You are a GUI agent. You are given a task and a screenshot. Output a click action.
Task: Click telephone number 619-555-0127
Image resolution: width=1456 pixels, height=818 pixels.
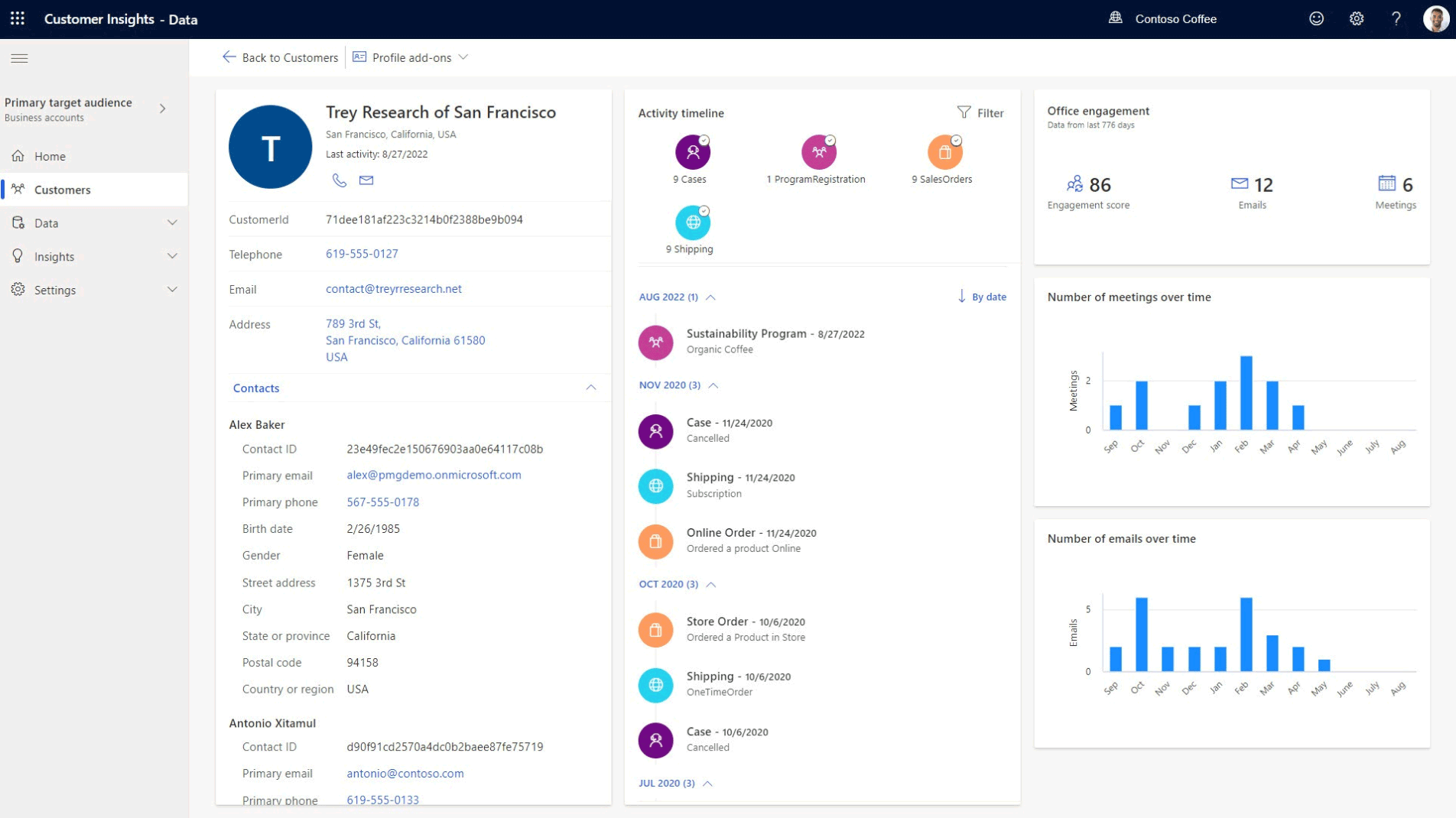pos(362,254)
